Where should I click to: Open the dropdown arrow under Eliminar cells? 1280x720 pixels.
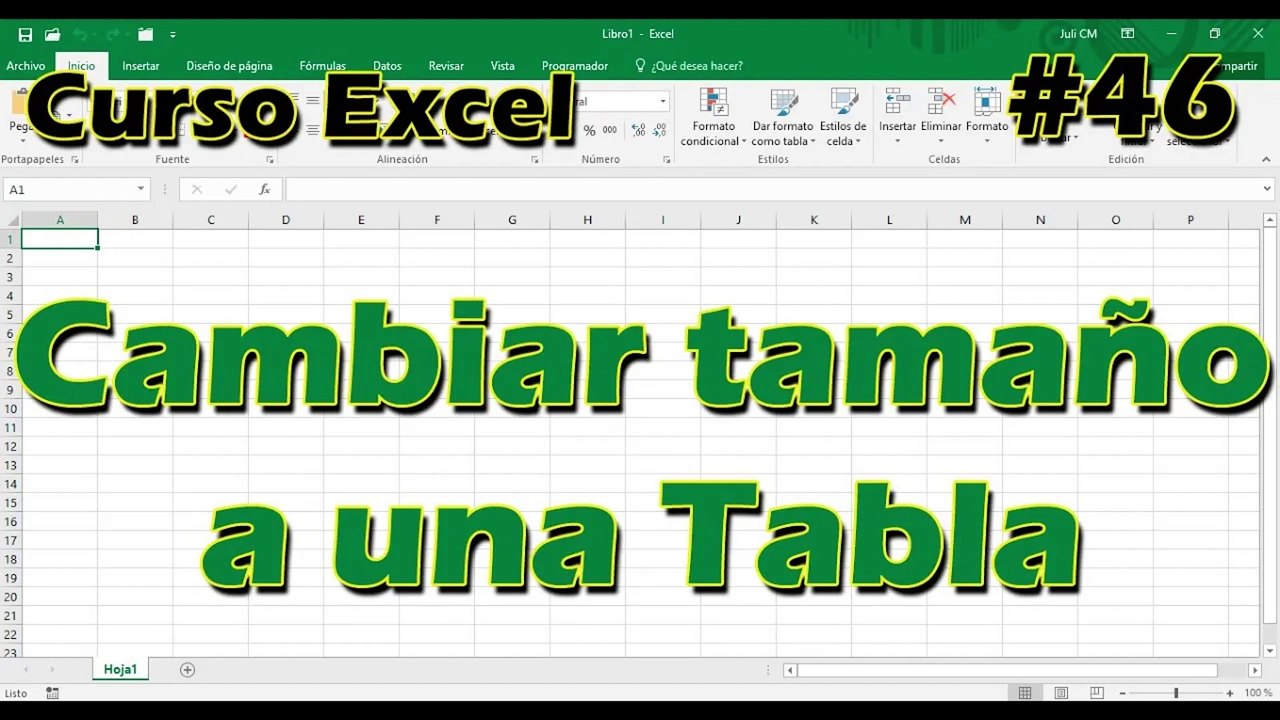(x=941, y=141)
